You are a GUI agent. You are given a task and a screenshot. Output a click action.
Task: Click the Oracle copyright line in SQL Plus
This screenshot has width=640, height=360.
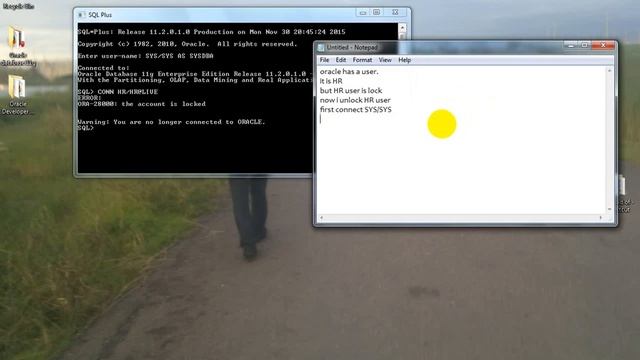(187, 44)
